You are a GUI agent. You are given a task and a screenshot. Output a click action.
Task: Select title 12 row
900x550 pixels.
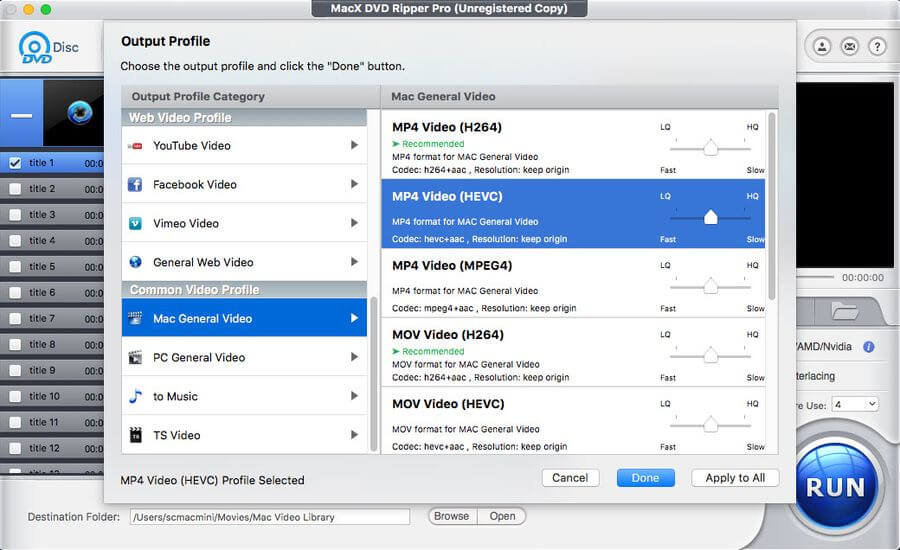point(52,448)
